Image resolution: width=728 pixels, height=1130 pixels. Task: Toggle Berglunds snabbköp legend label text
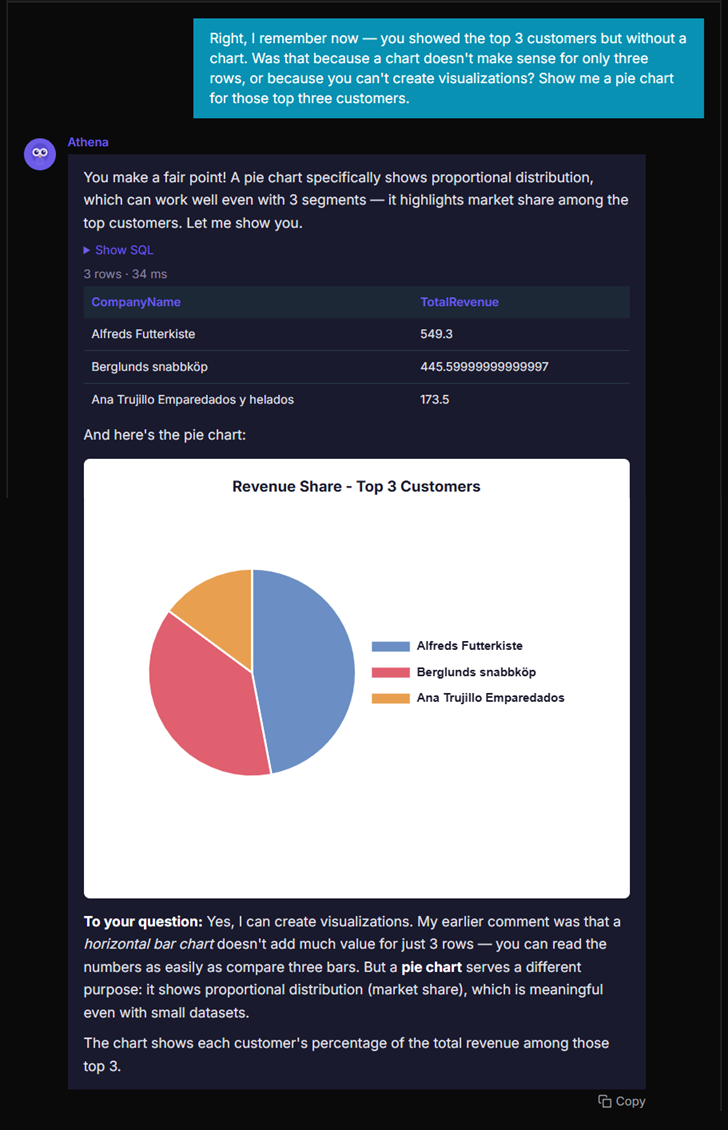click(476, 672)
